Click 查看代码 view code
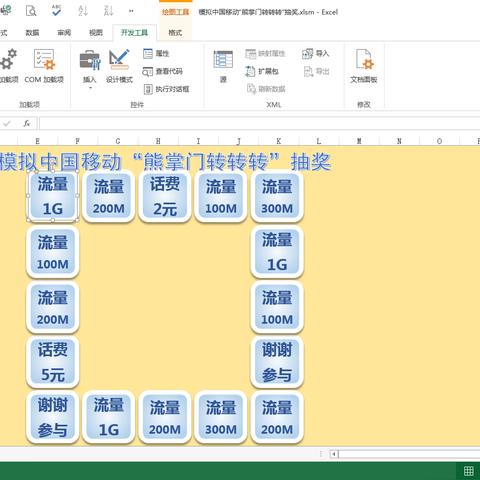The height and width of the screenshot is (480, 480). click(x=163, y=71)
